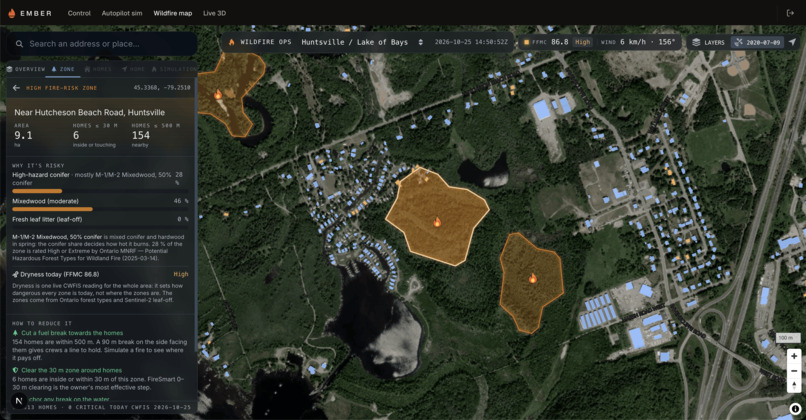This screenshot has width=806, height=420.
Task: Open the Autopilot sim page
Action: pyautogui.click(x=122, y=13)
